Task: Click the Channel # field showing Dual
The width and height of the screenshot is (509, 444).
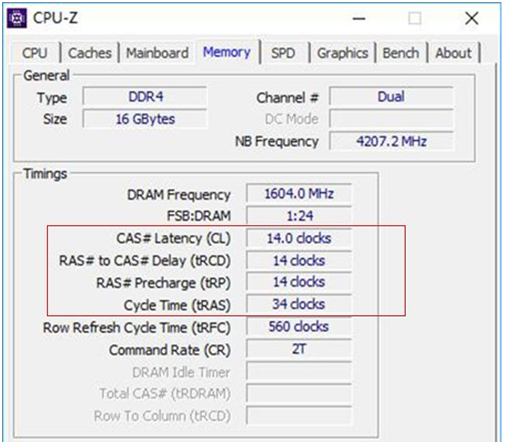Action: tap(391, 97)
